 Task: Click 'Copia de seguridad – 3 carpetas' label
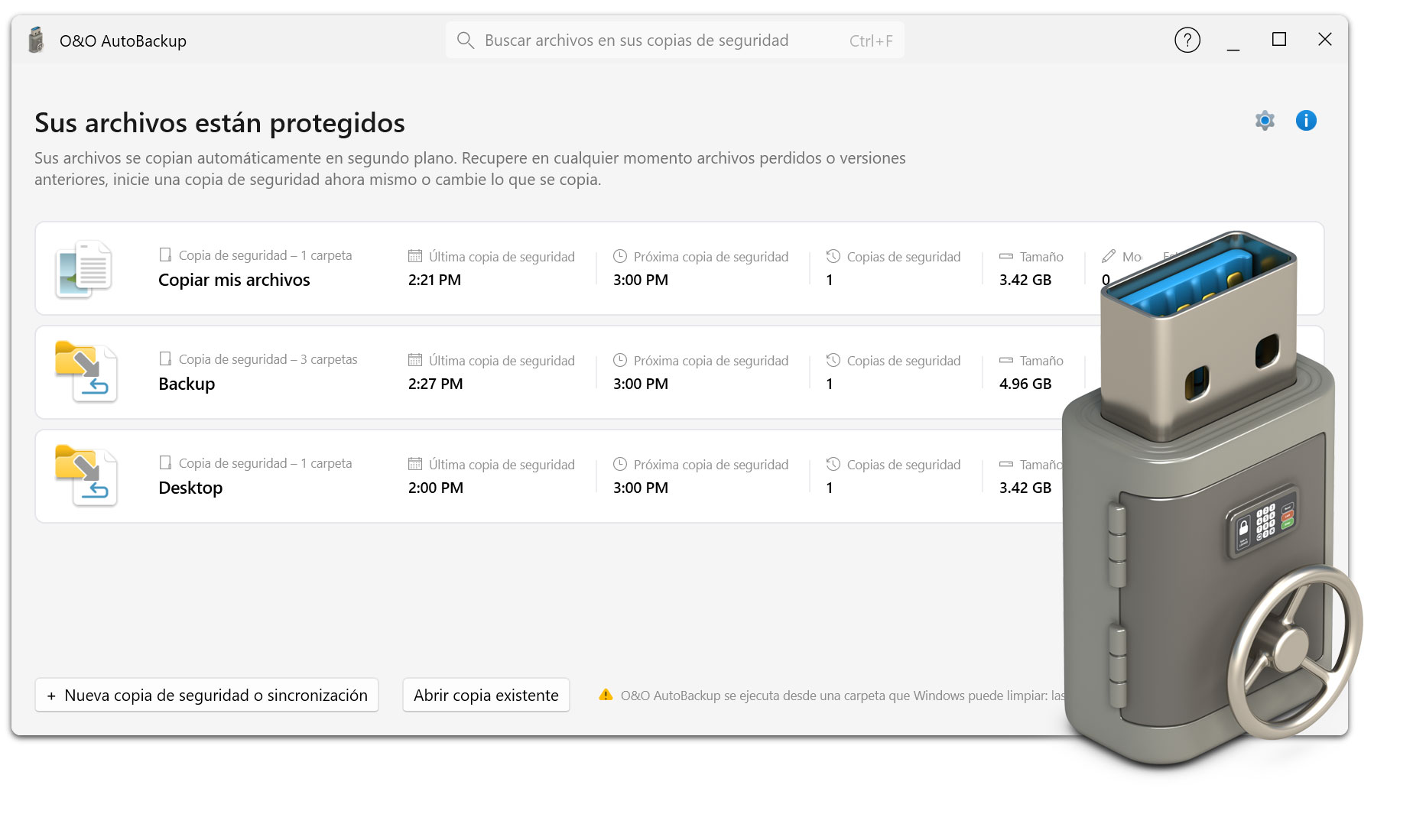click(x=268, y=359)
